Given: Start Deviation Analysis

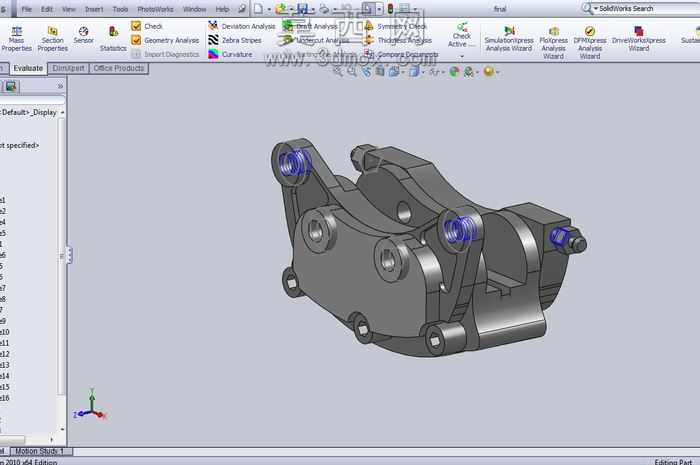Looking at the screenshot, I should point(242,26).
